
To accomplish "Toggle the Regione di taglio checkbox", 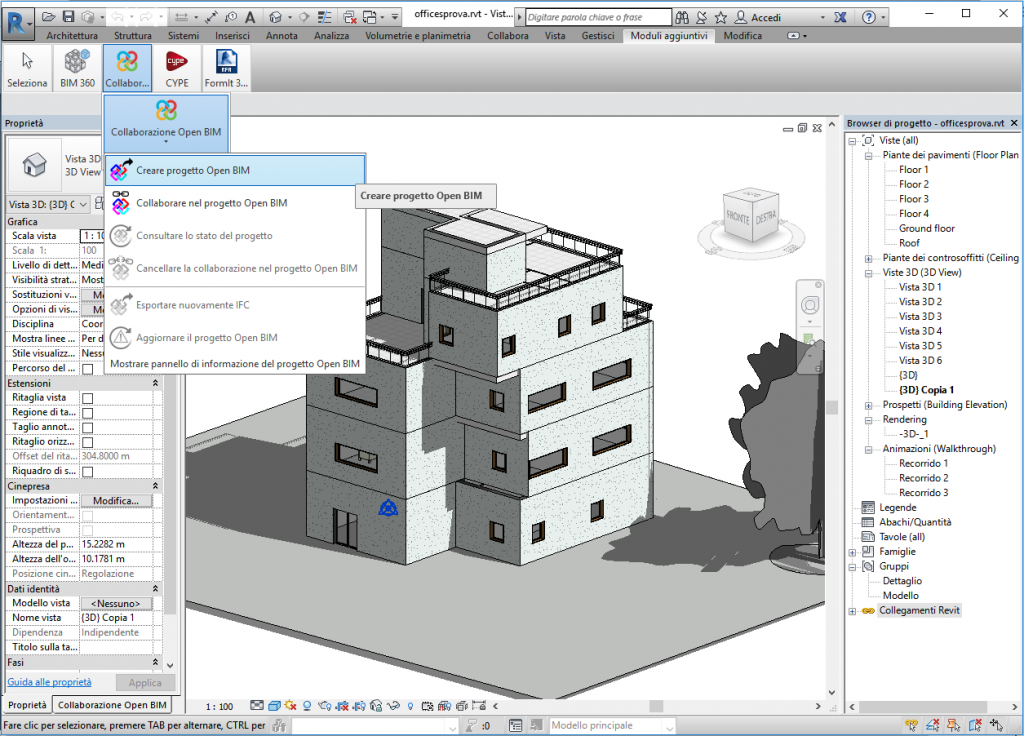I will point(87,412).
